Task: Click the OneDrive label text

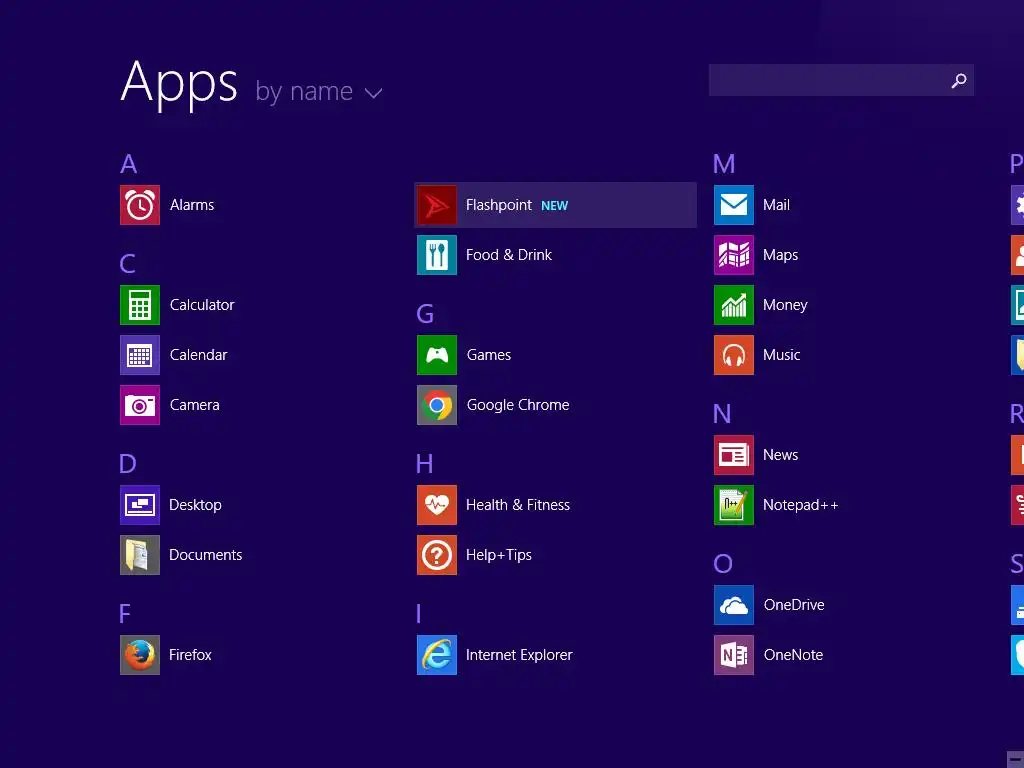Action: click(x=794, y=605)
